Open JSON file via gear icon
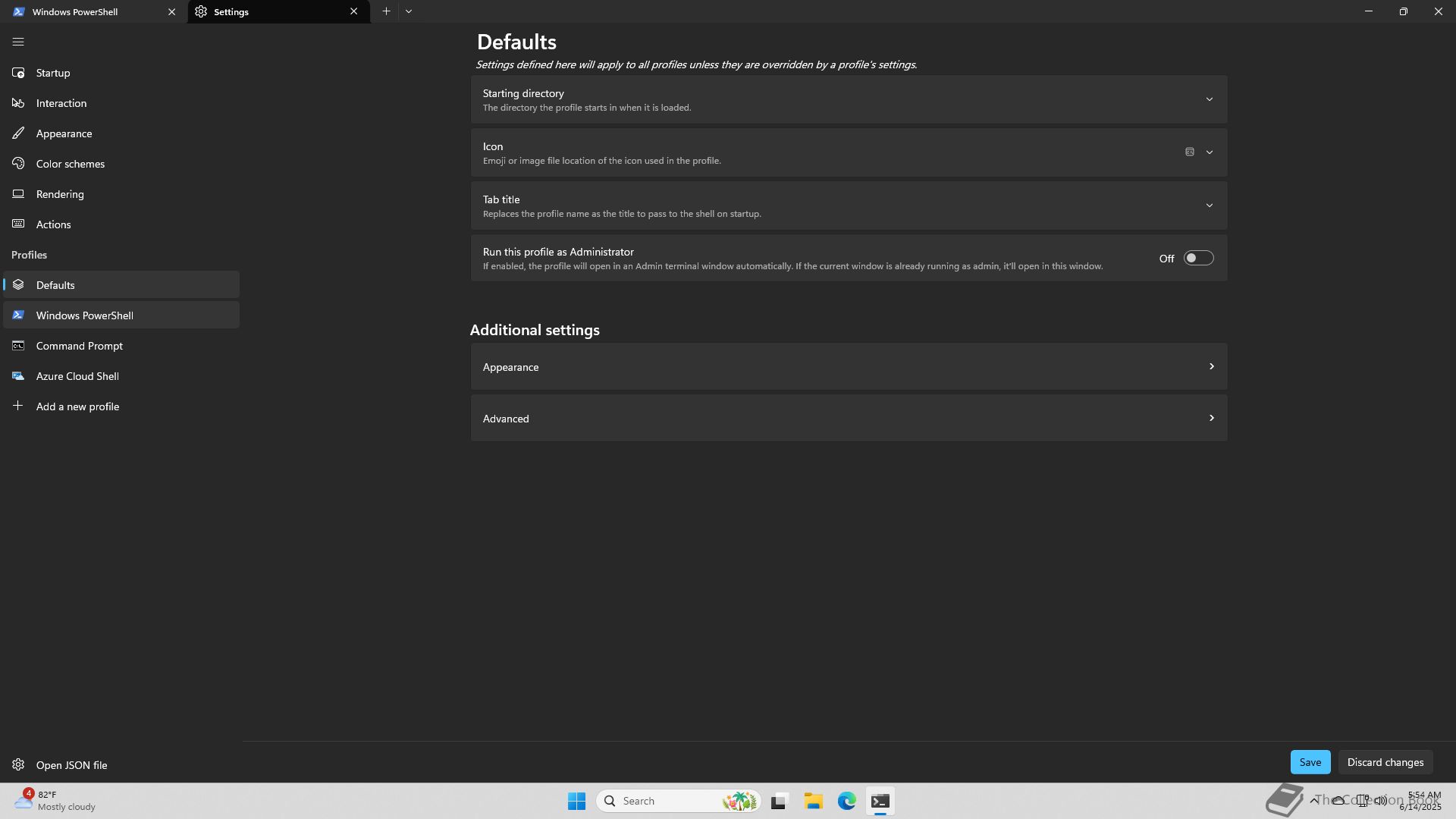The width and height of the screenshot is (1456, 819). click(18, 764)
